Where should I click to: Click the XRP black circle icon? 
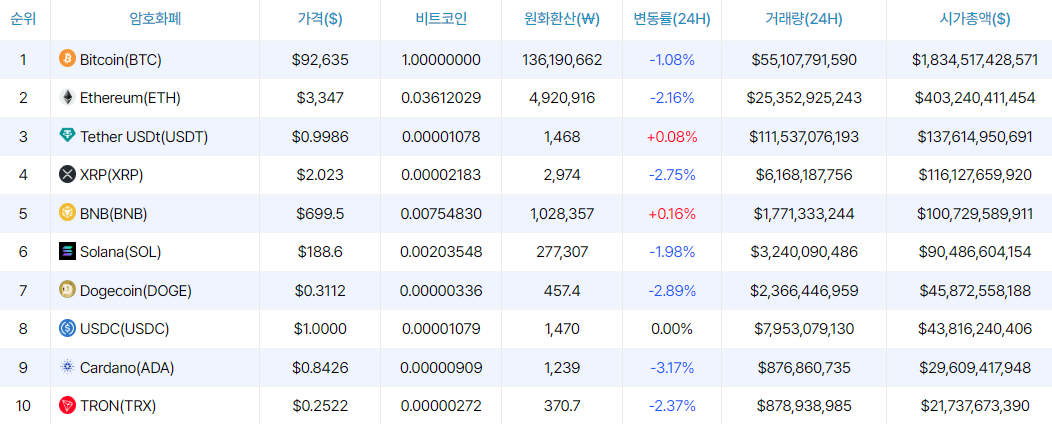(x=67, y=174)
